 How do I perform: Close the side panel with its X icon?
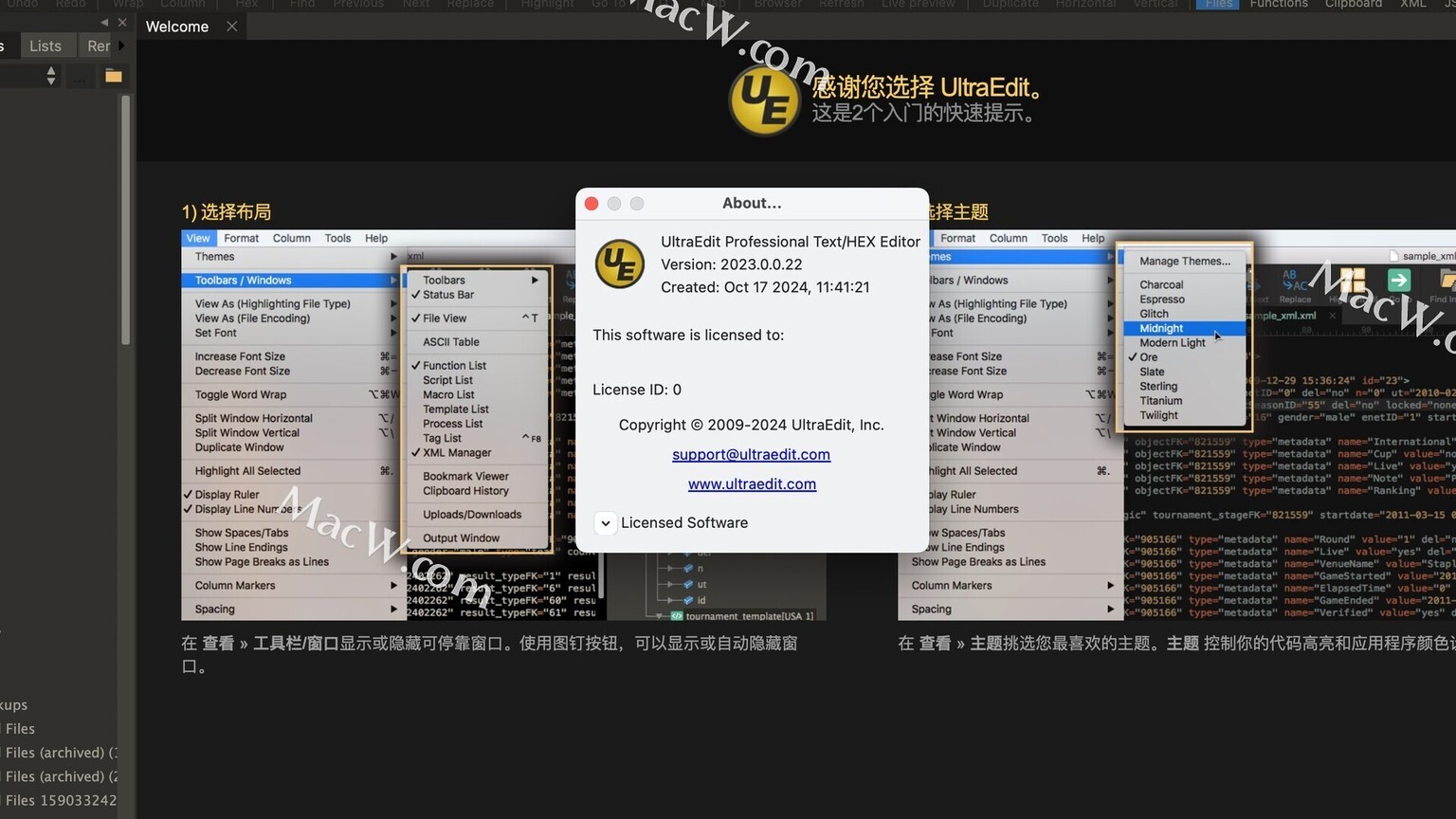click(x=122, y=22)
